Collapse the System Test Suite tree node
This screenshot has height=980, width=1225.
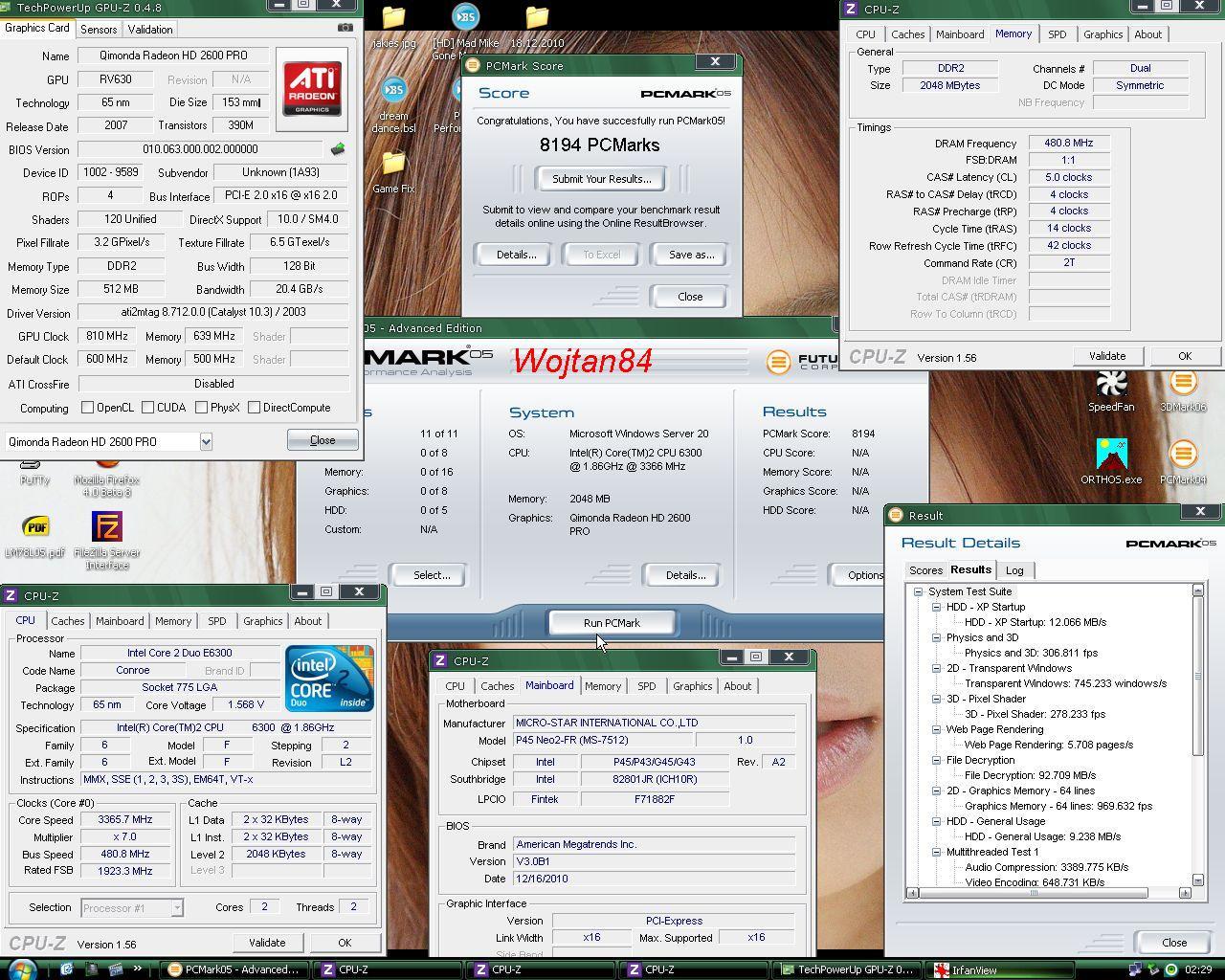point(918,591)
